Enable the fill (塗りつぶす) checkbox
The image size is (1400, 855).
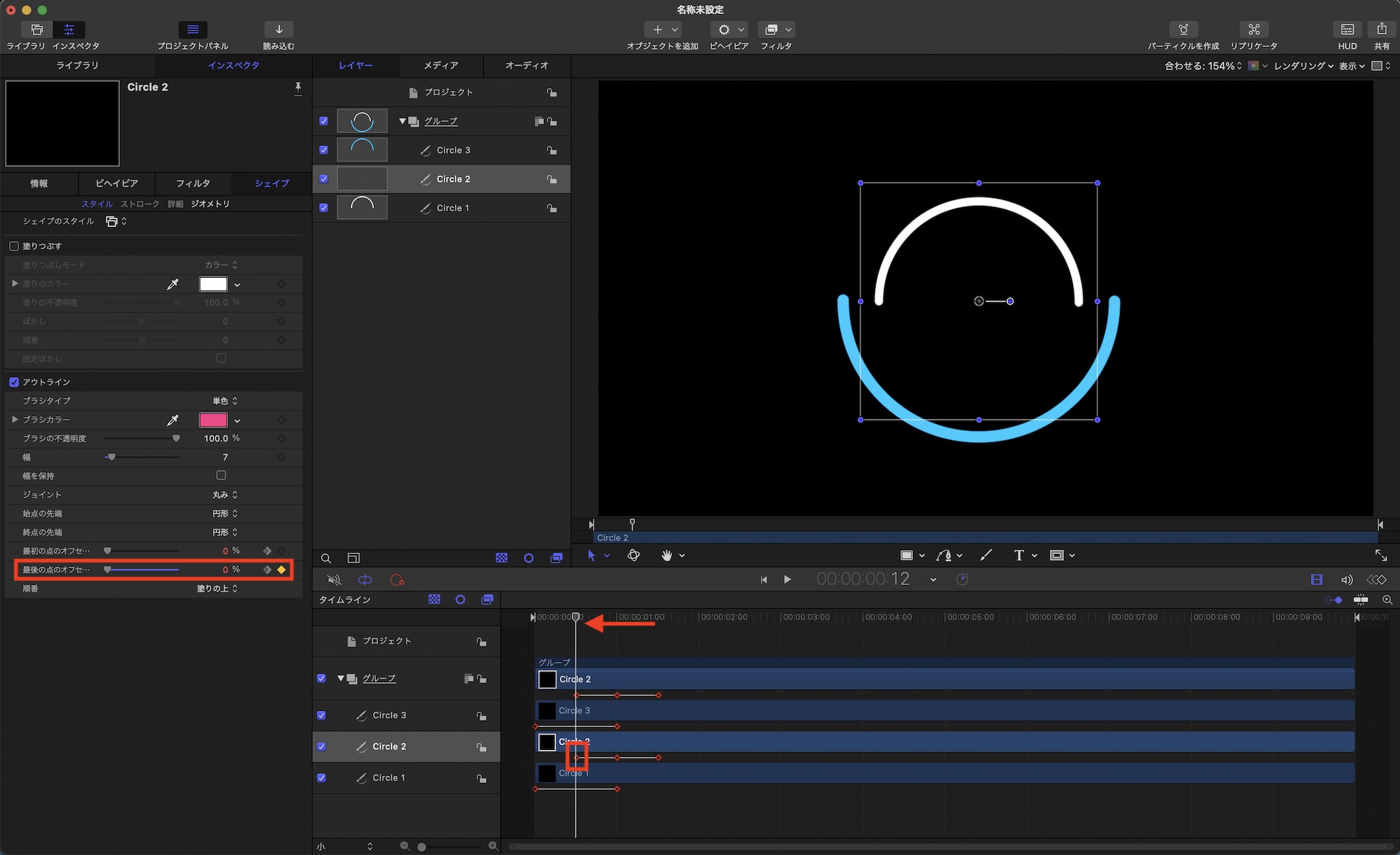click(x=14, y=246)
